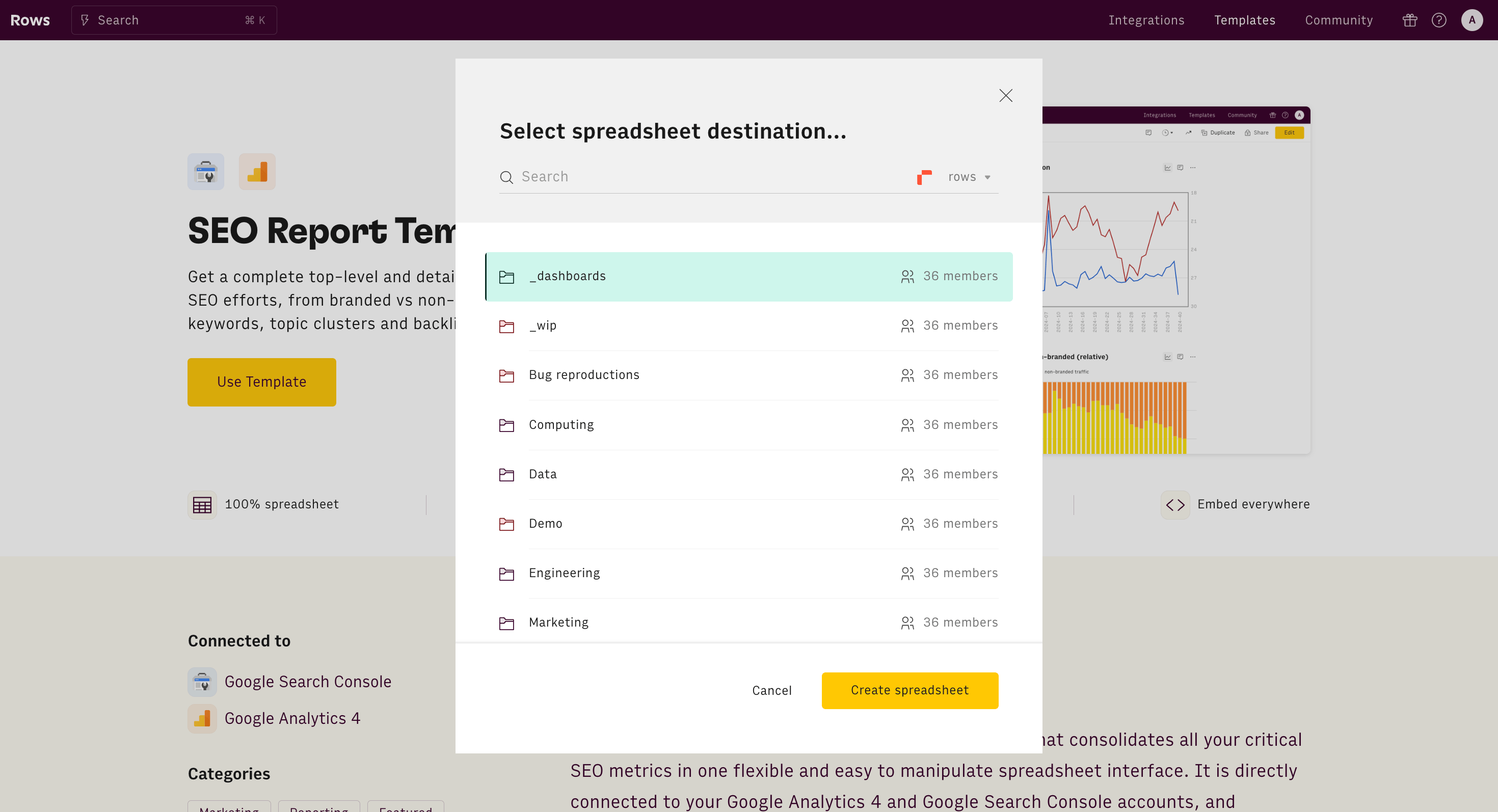Click members icon on Computing row
This screenshot has height=812, width=1498.
(x=907, y=425)
